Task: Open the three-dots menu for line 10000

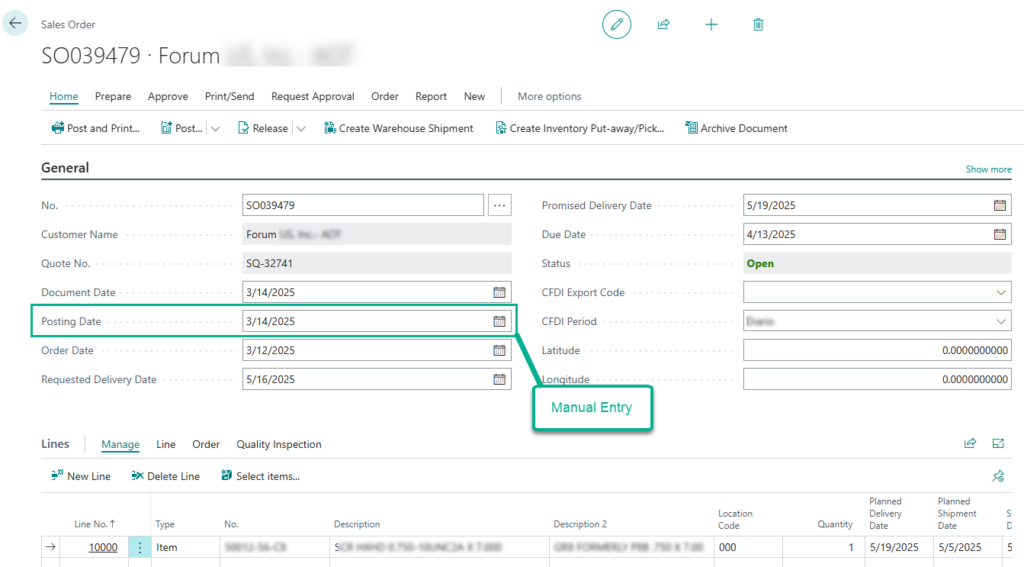Action: click(x=139, y=547)
